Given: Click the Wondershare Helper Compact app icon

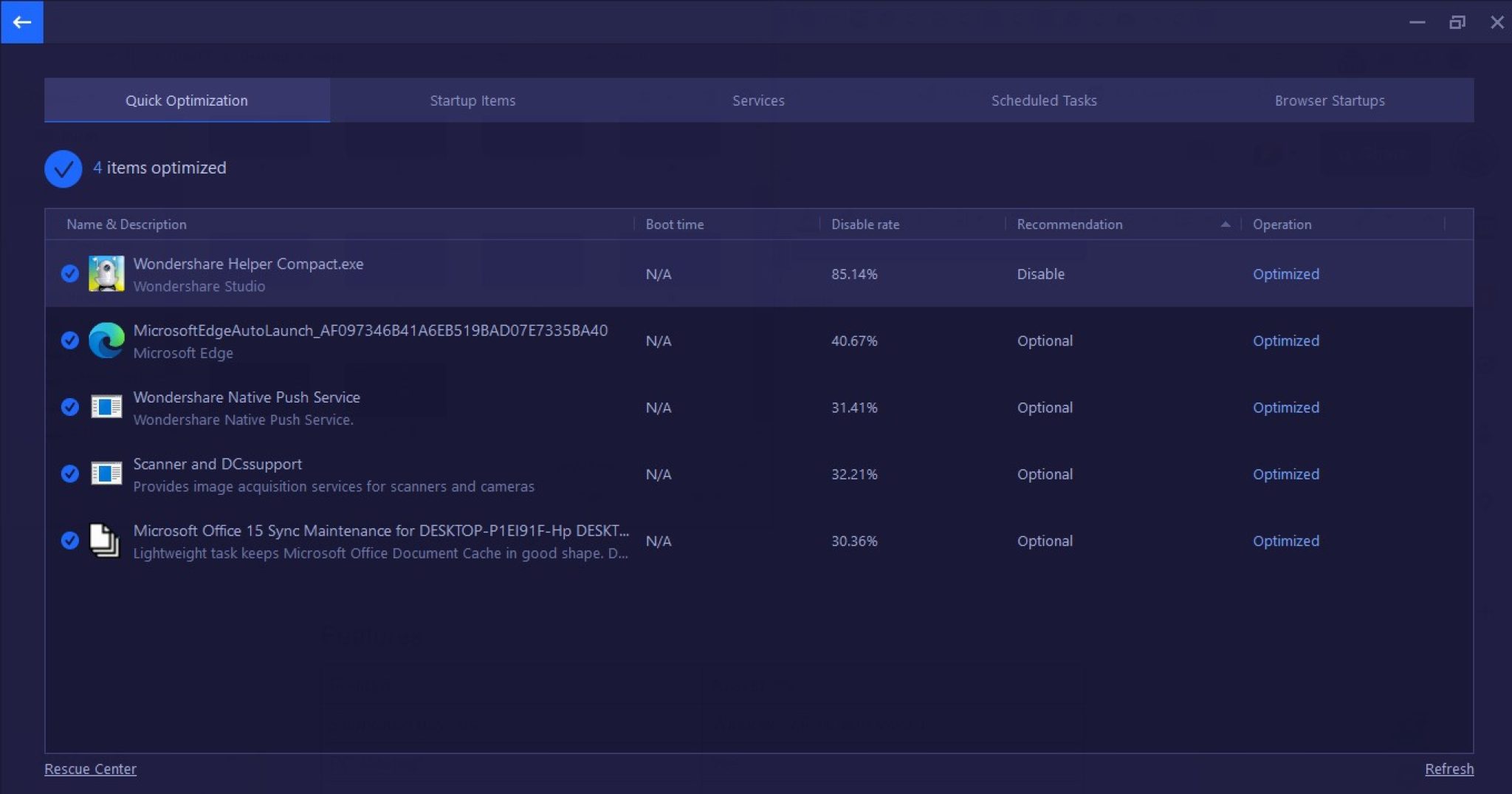Looking at the screenshot, I should (x=106, y=274).
